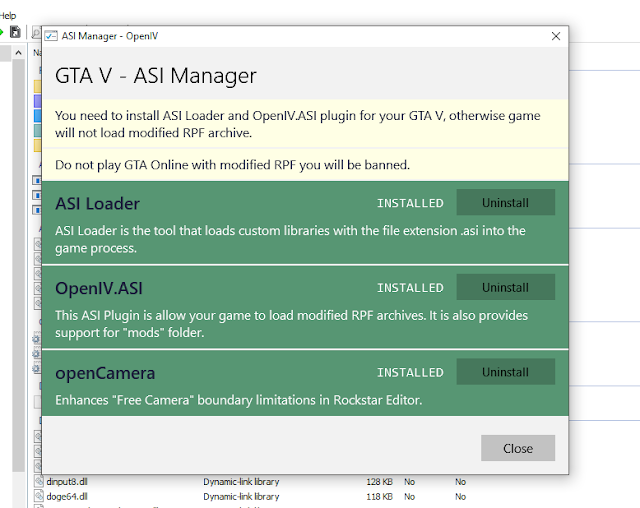Click the doge64.dll file icon
This screenshot has height=508, width=640.
click(38, 497)
